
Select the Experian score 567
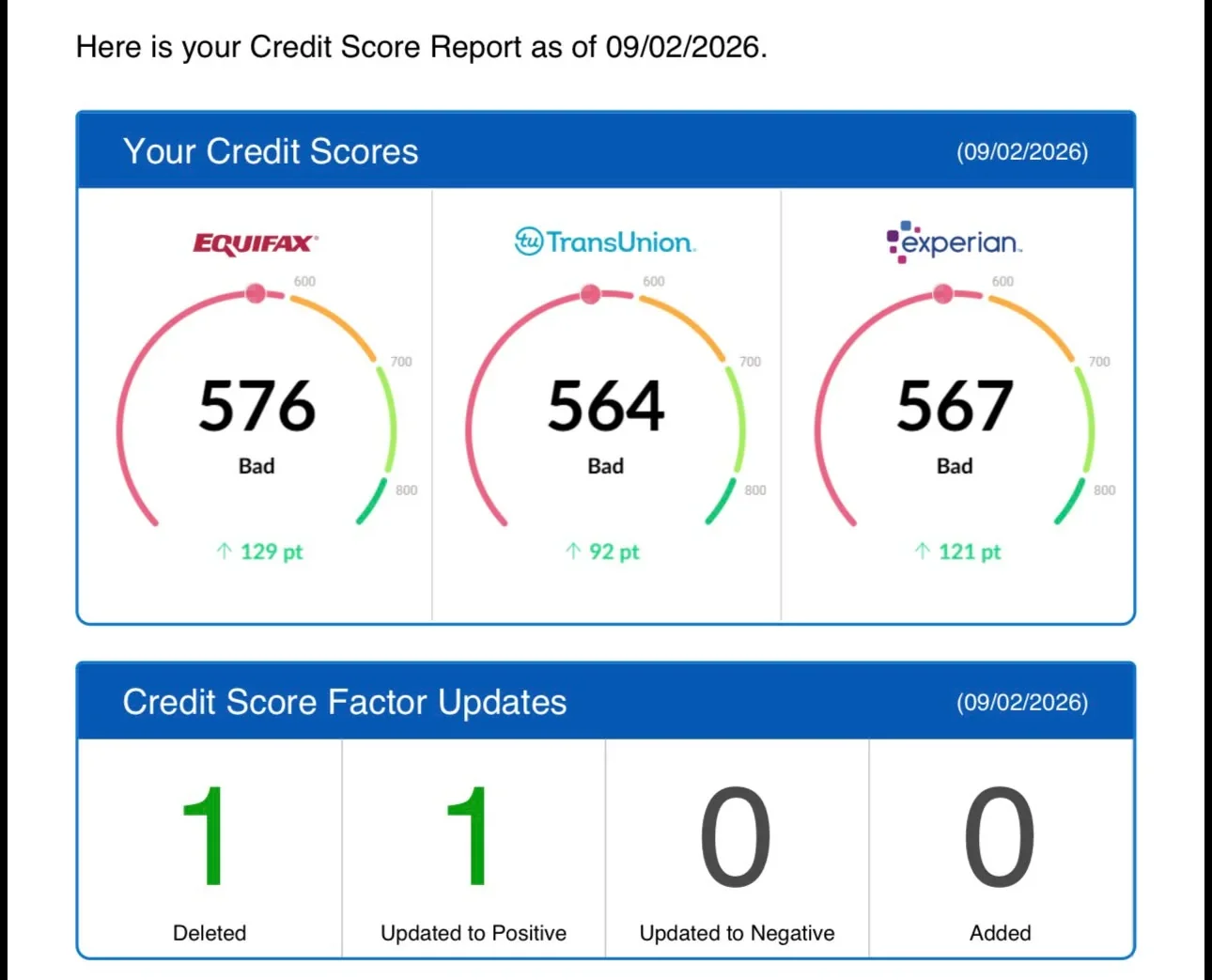pos(955,406)
